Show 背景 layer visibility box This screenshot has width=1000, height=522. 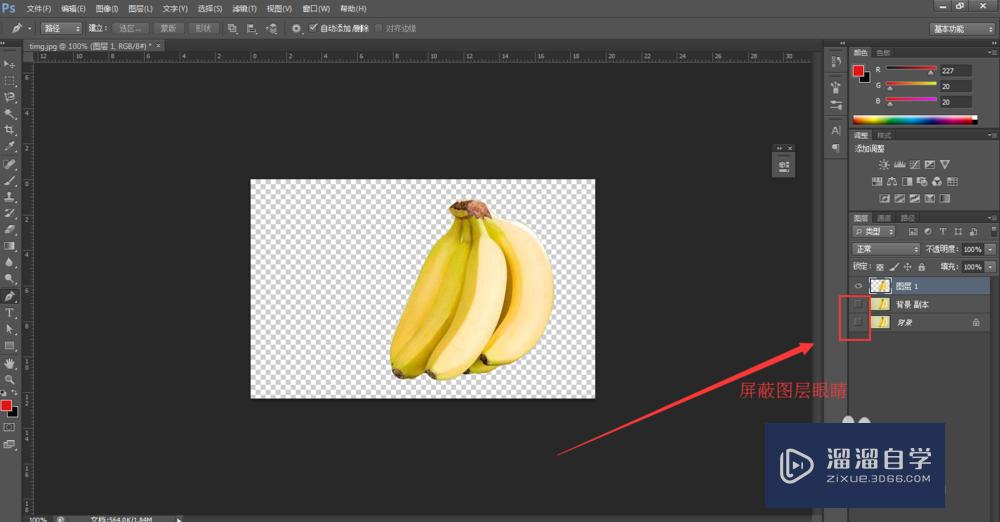tap(858, 322)
